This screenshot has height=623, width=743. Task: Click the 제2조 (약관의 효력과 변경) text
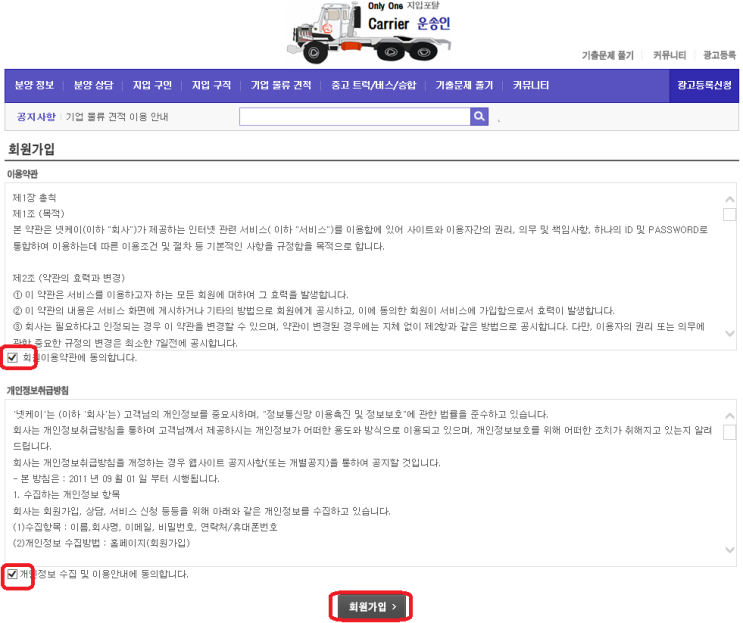pos(69,278)
